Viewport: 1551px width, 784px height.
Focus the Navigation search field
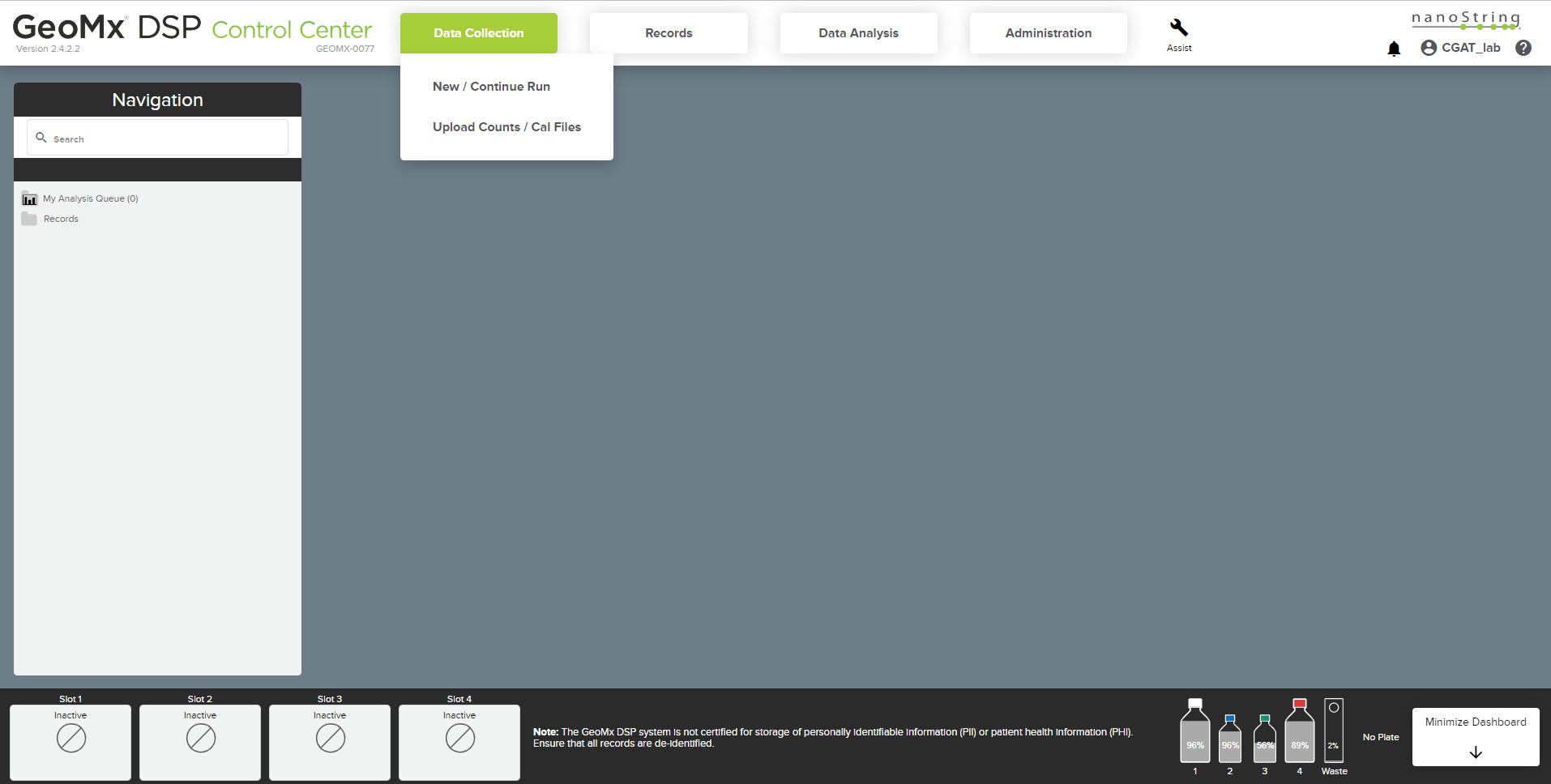(157, 138)
